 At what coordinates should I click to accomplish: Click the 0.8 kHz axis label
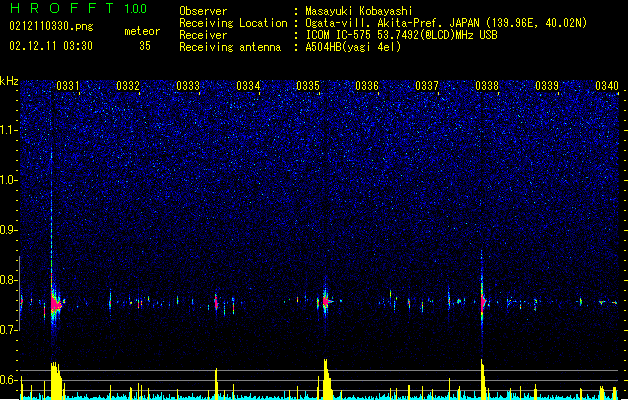tap(9, 280)
